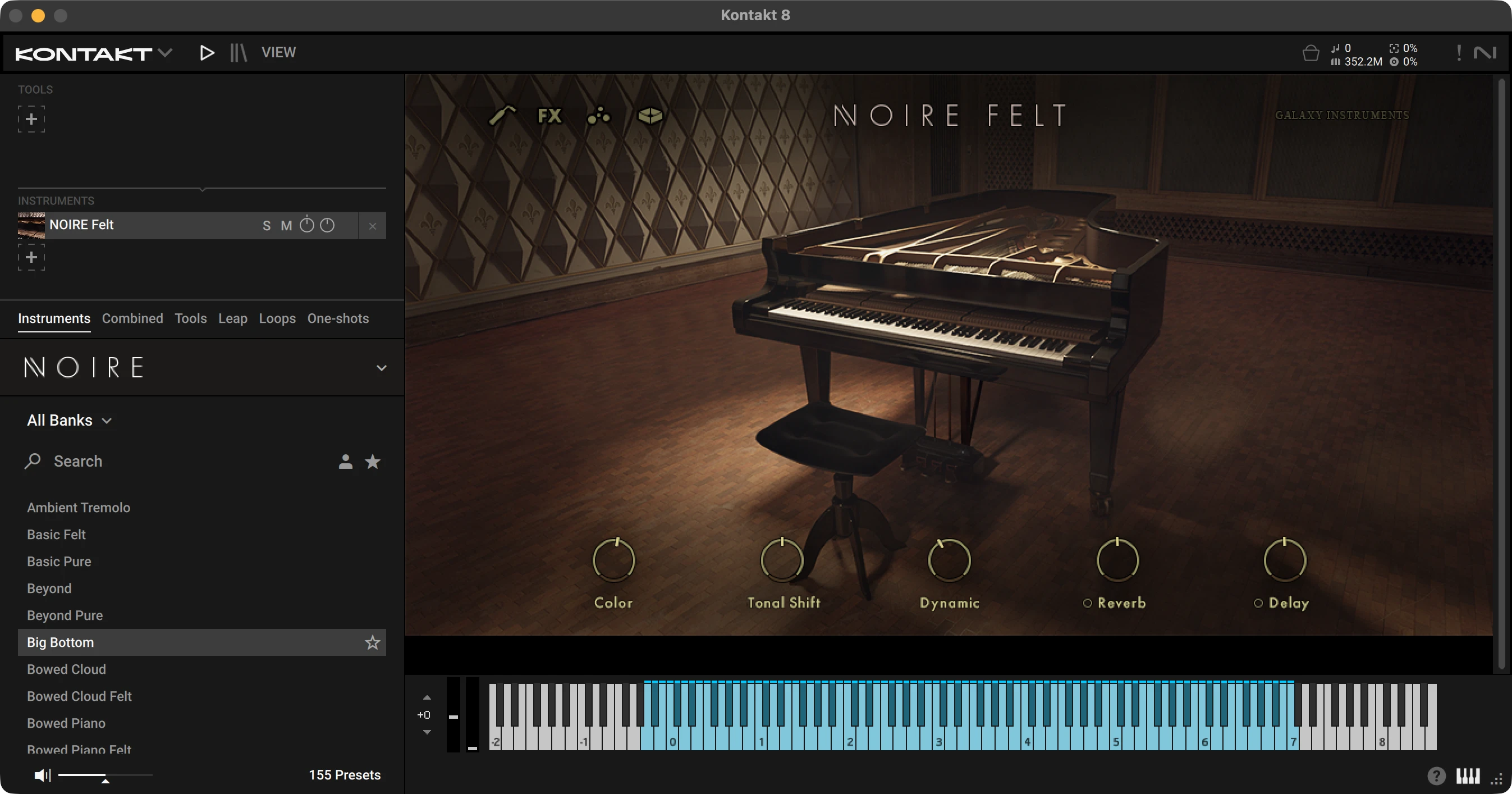Viewport: 1512px width, 794px height.
Task: Click the stereo image icon next to Particles
Action: [648, 116]
